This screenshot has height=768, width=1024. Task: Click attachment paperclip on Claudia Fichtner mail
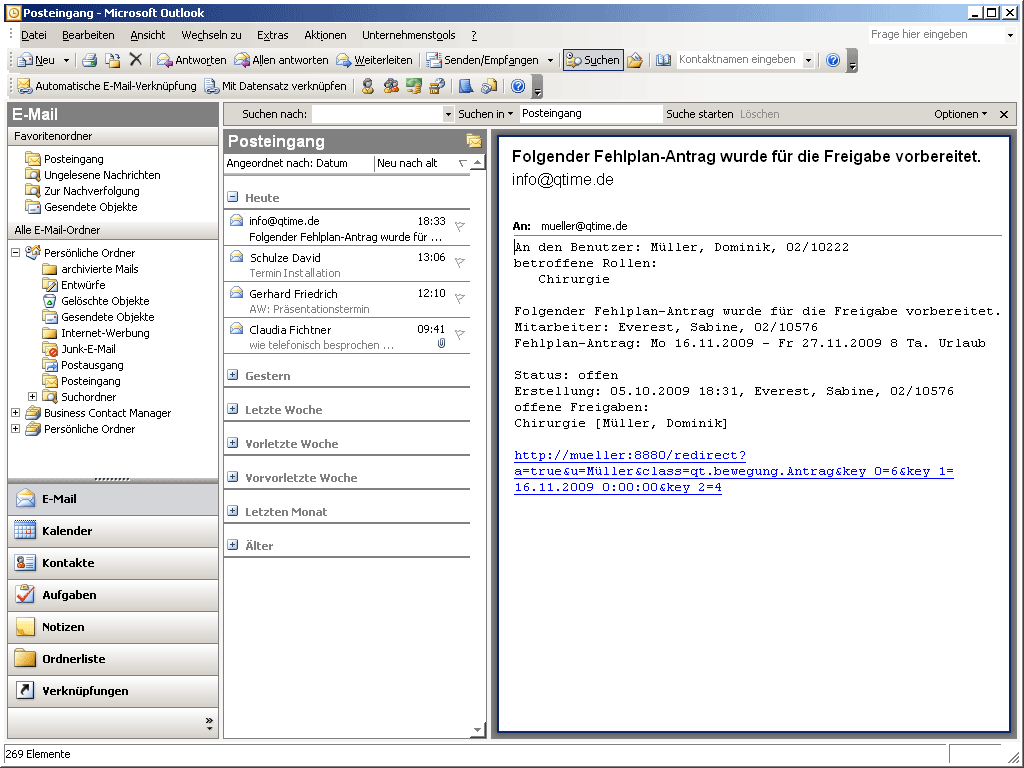pyautogui.click(x=441, y=344)
